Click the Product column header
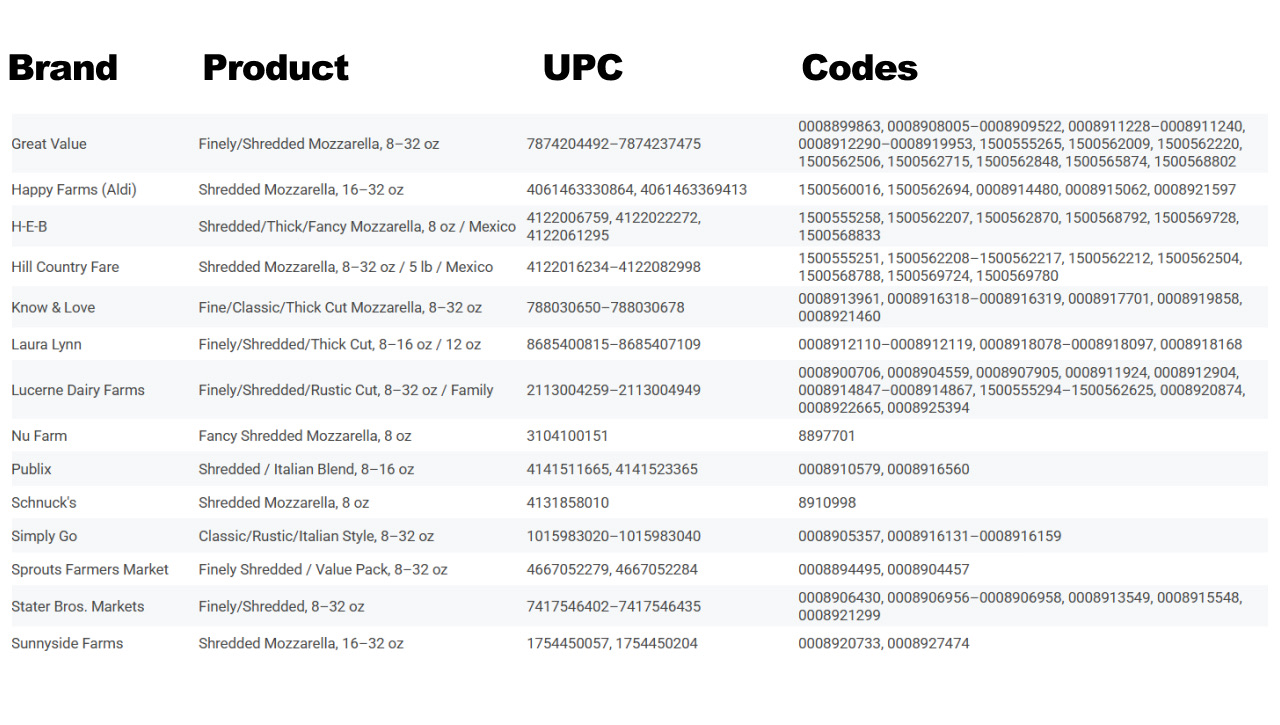This screenshot has width=1280, height=725. [x=275, y=68]
